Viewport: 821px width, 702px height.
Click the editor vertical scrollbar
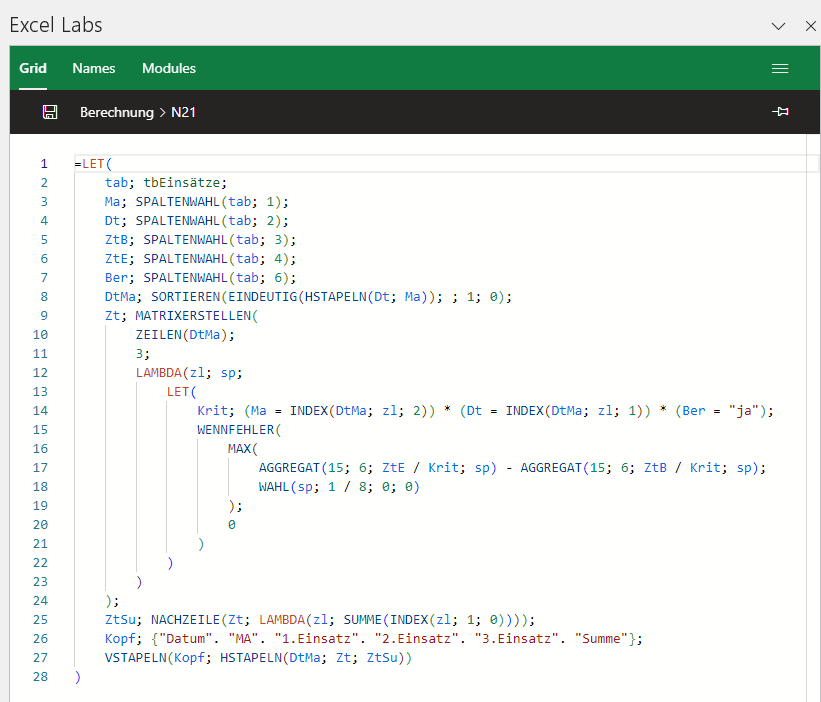(813, 418)
